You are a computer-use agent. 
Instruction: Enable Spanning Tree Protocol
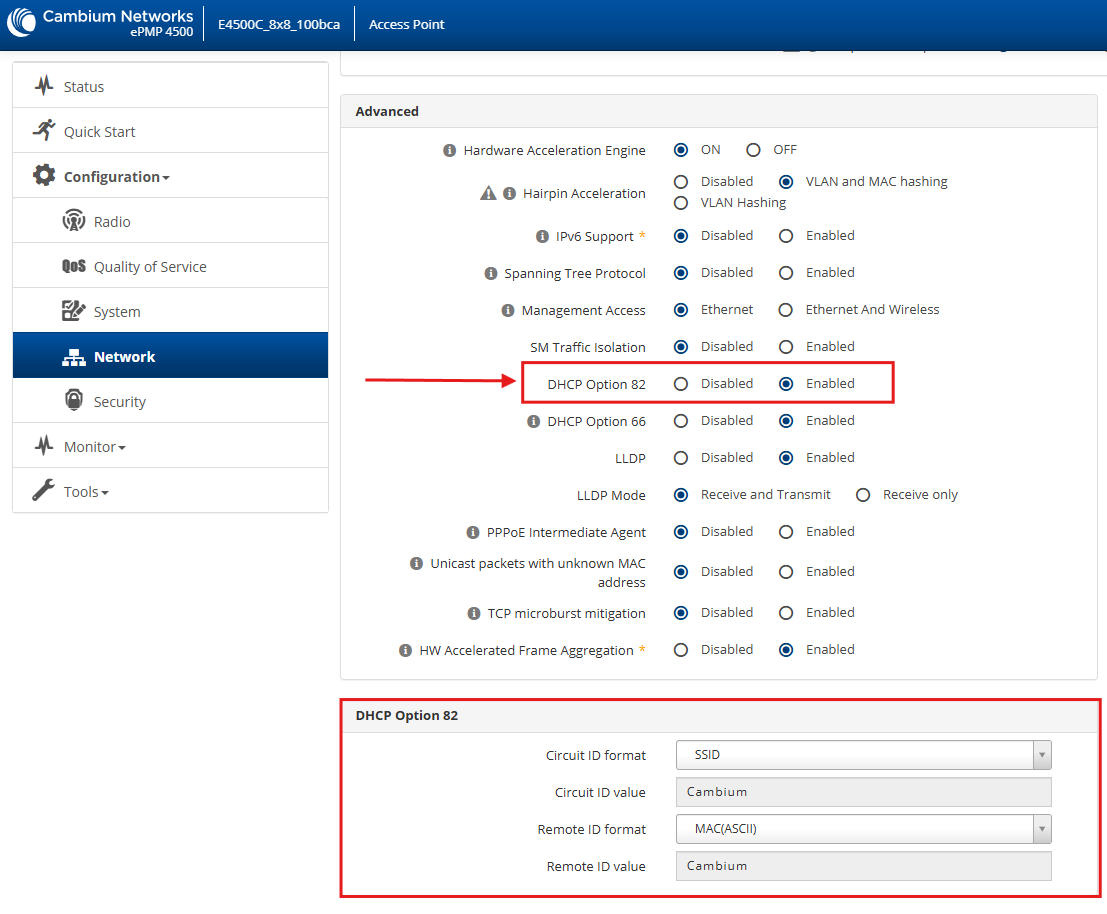[x=786, y=272]
